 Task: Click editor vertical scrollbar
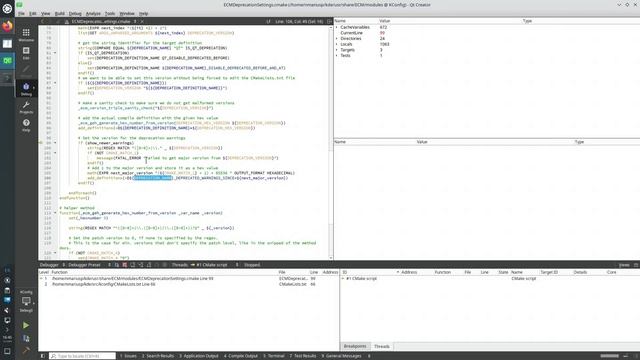331,143
